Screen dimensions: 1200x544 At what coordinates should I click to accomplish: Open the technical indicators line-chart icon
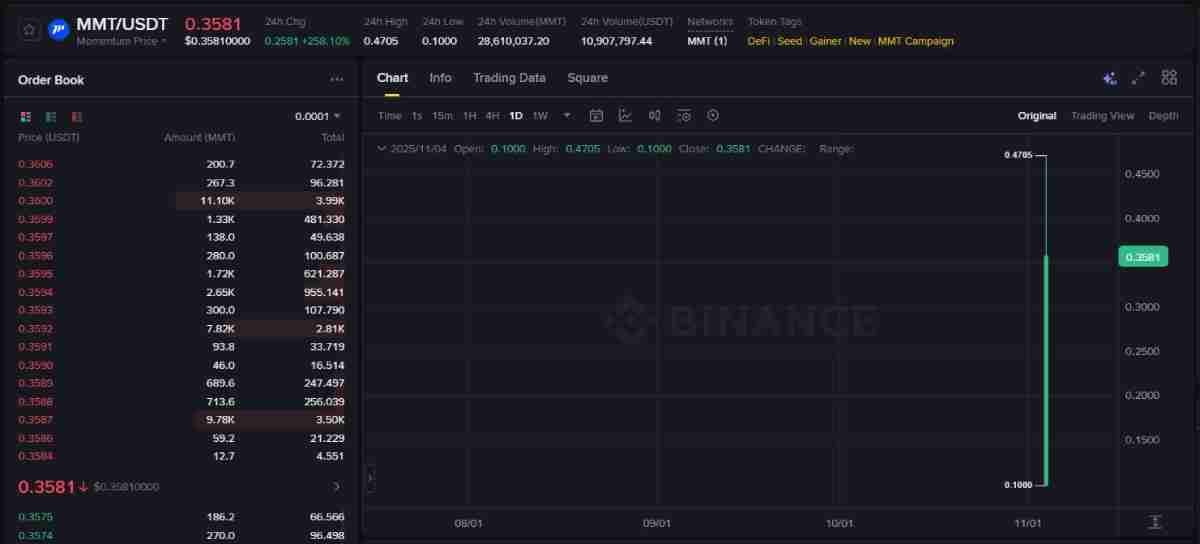click(x=625, y=116)
